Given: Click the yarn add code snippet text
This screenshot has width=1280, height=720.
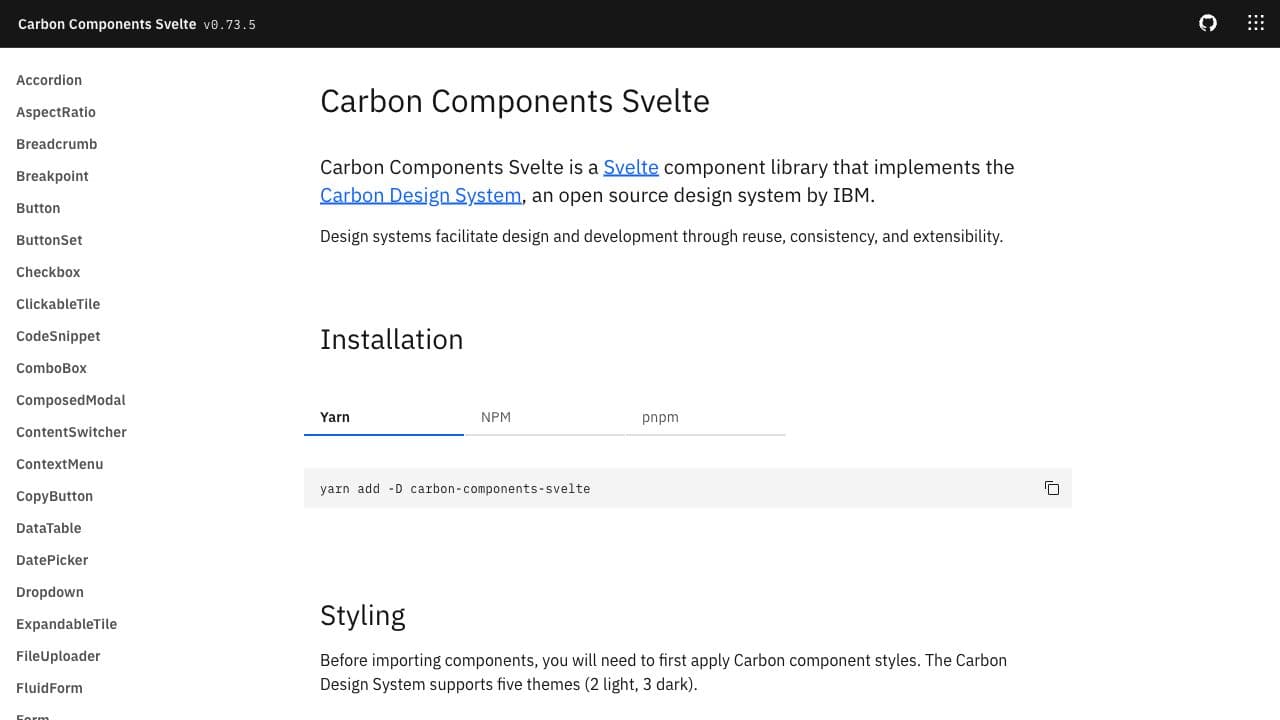Looking at the screenshot, I should tap(455, 489).
